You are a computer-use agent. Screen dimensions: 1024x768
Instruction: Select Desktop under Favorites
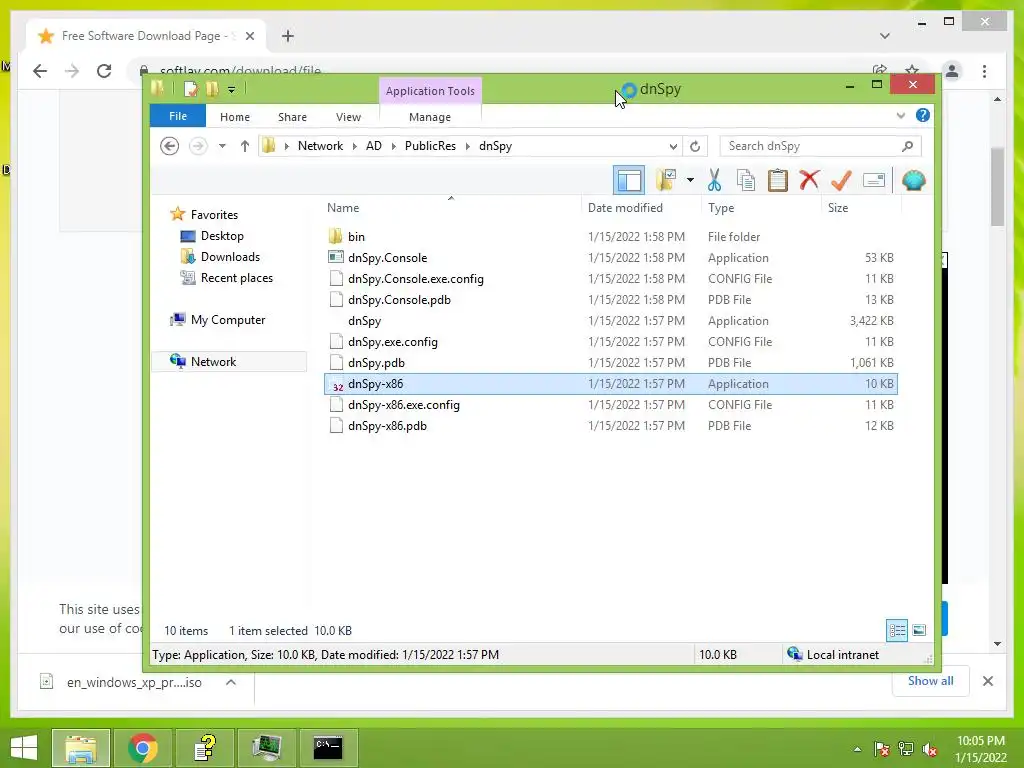222,236
